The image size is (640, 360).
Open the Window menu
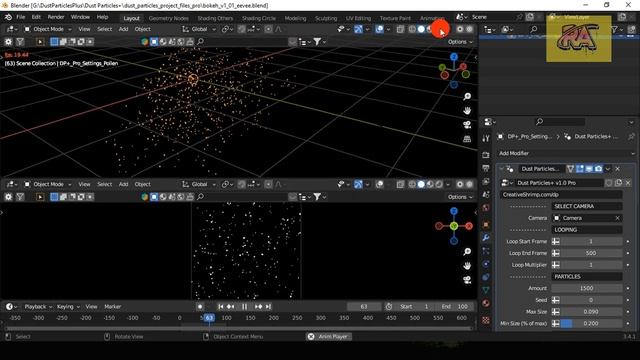(x=80, y=17)
